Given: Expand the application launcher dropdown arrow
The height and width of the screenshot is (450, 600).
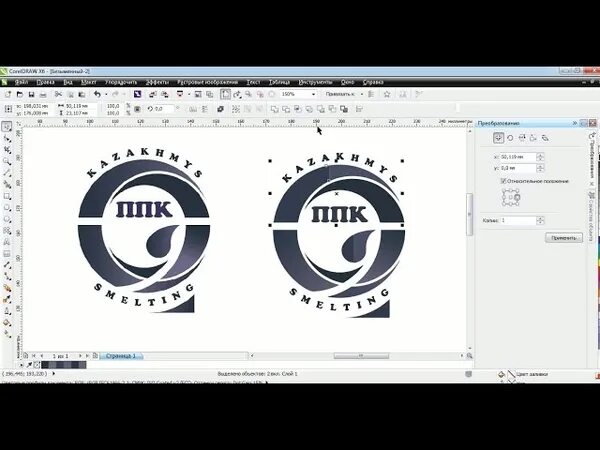Looking at the screenshot, I should pyautogui.click(x=189, y=94).
